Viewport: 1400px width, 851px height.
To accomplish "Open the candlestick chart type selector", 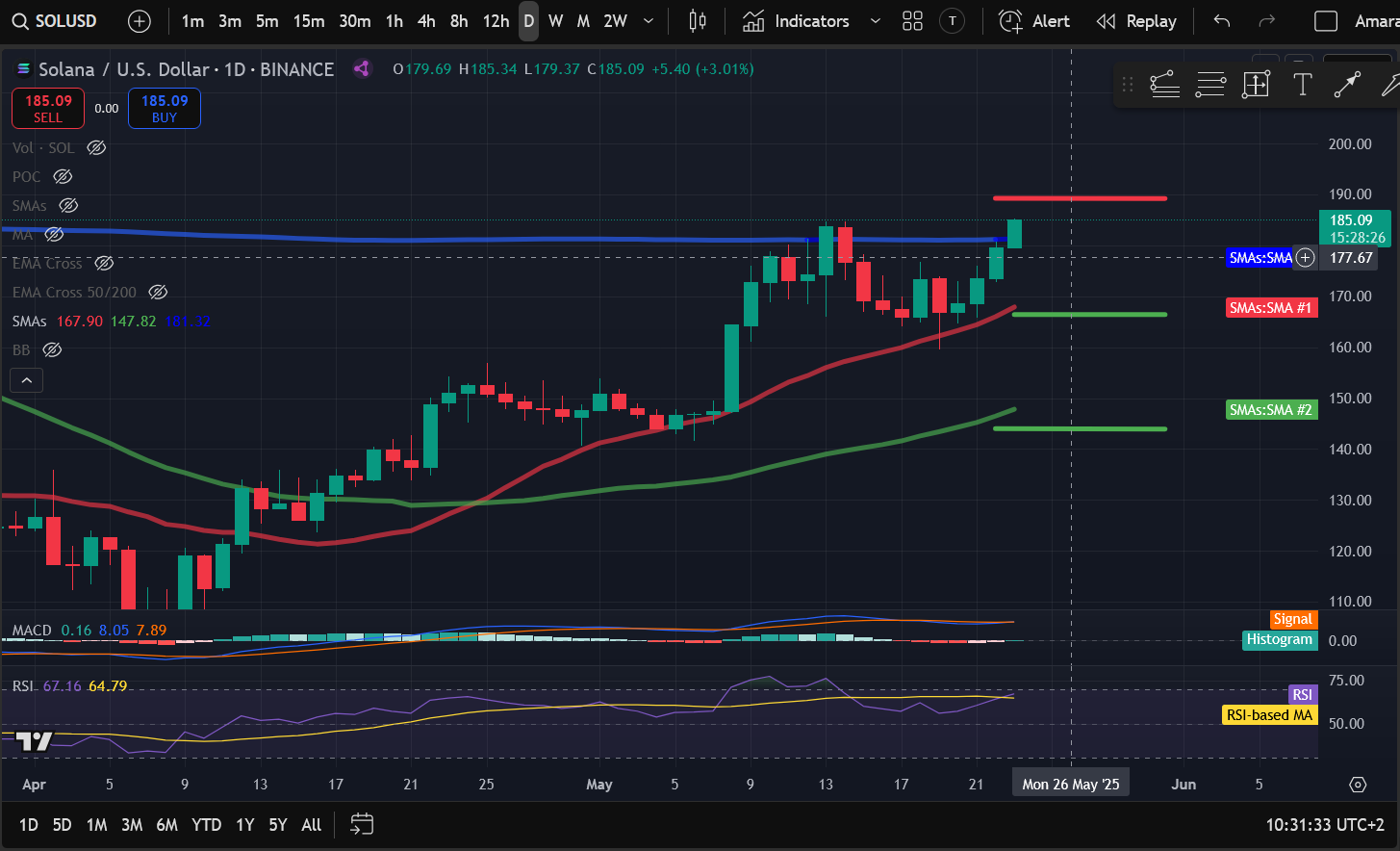I will (699, 21).
